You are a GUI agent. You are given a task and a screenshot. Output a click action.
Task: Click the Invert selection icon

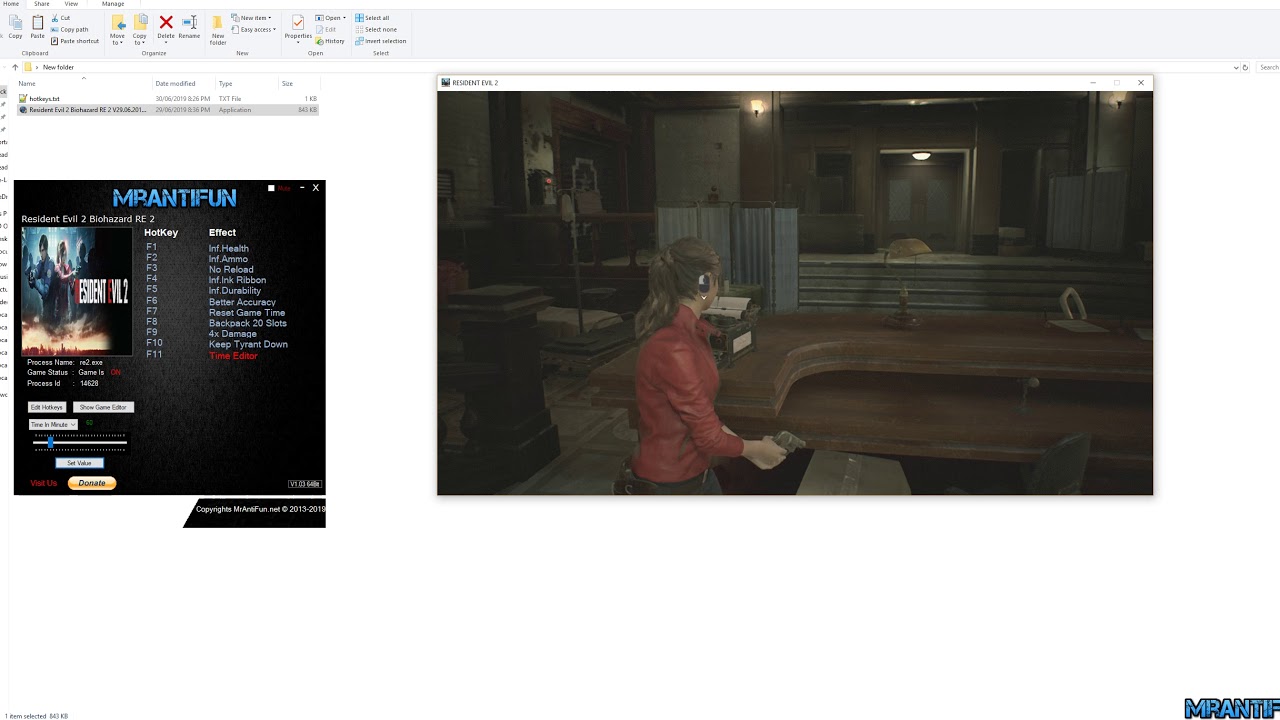[359, 41]
